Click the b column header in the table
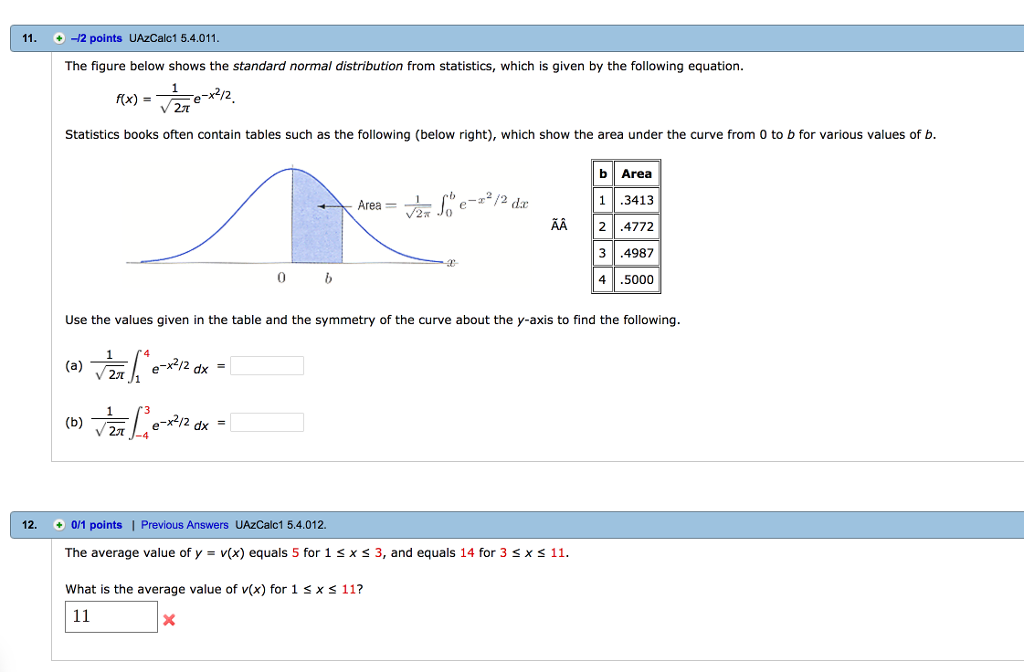Viewport: 1024px width, 672px height. click(603, 172)
